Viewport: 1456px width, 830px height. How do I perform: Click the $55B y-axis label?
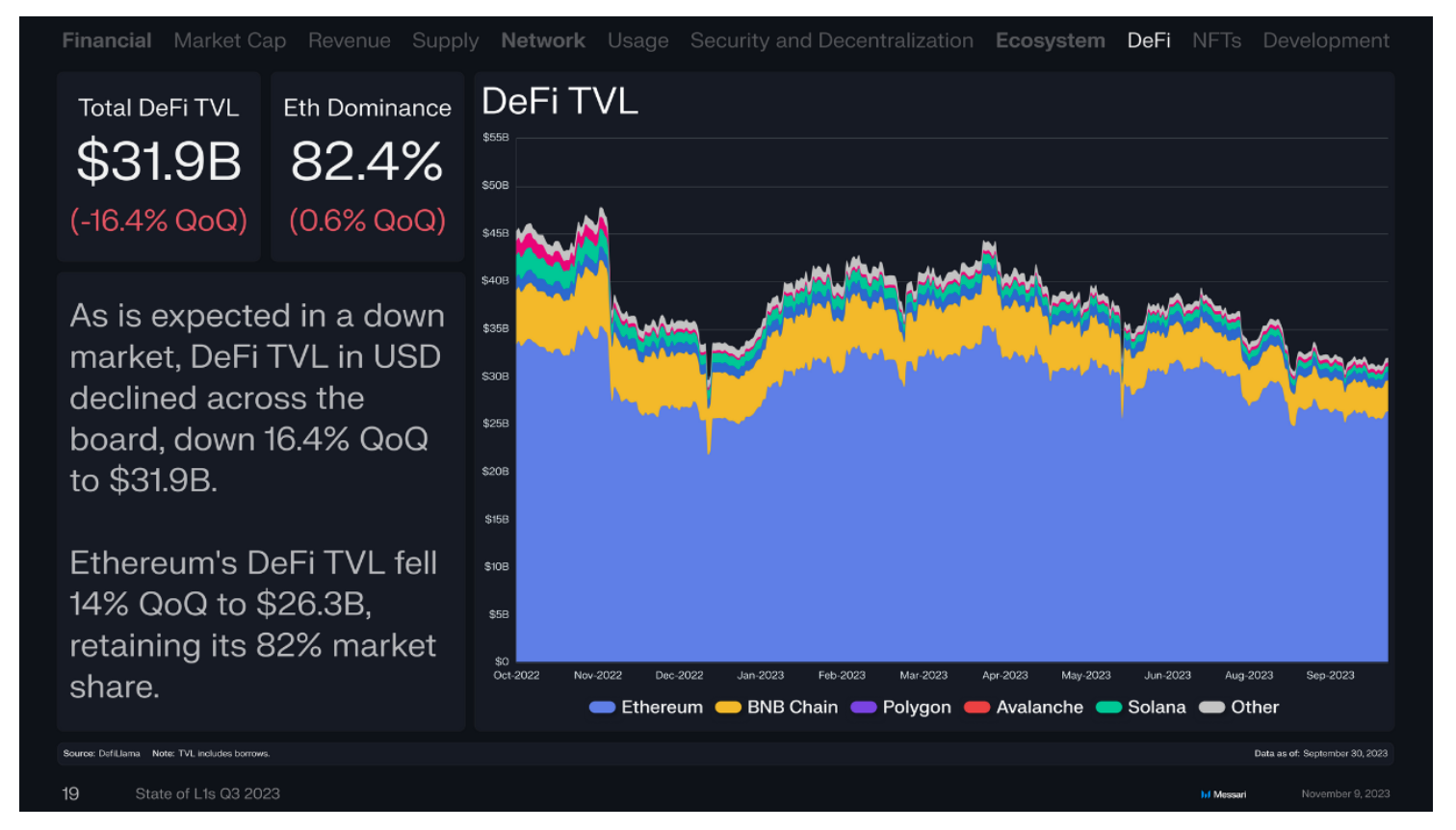[496, 138]
